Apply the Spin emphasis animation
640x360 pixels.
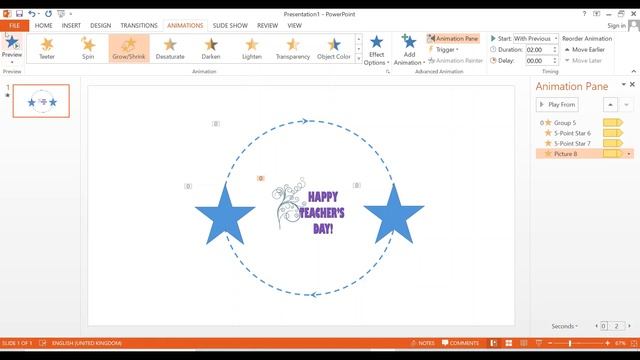88,49
